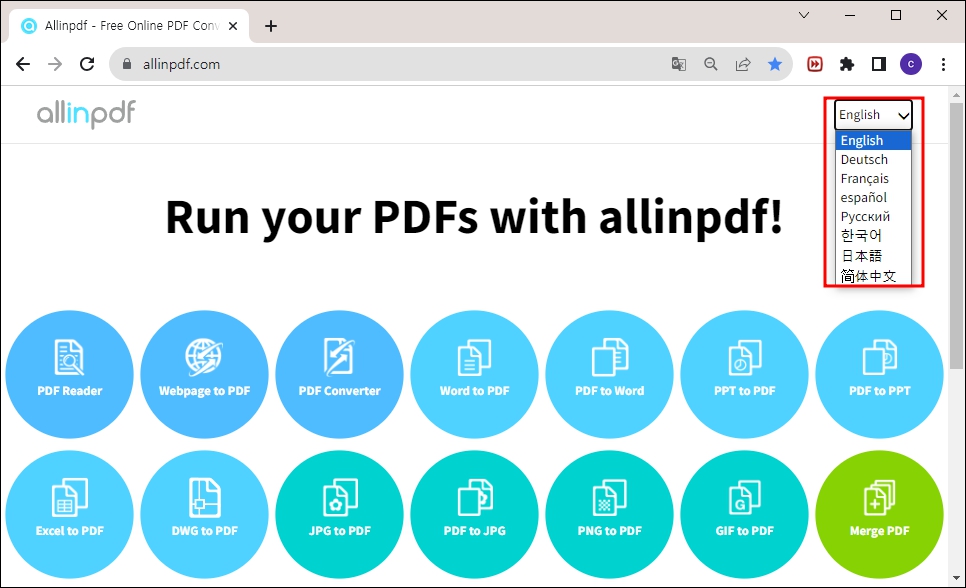This screenshot has width=966, height=588.
Task: Select Français from language list
Action: 873,179
